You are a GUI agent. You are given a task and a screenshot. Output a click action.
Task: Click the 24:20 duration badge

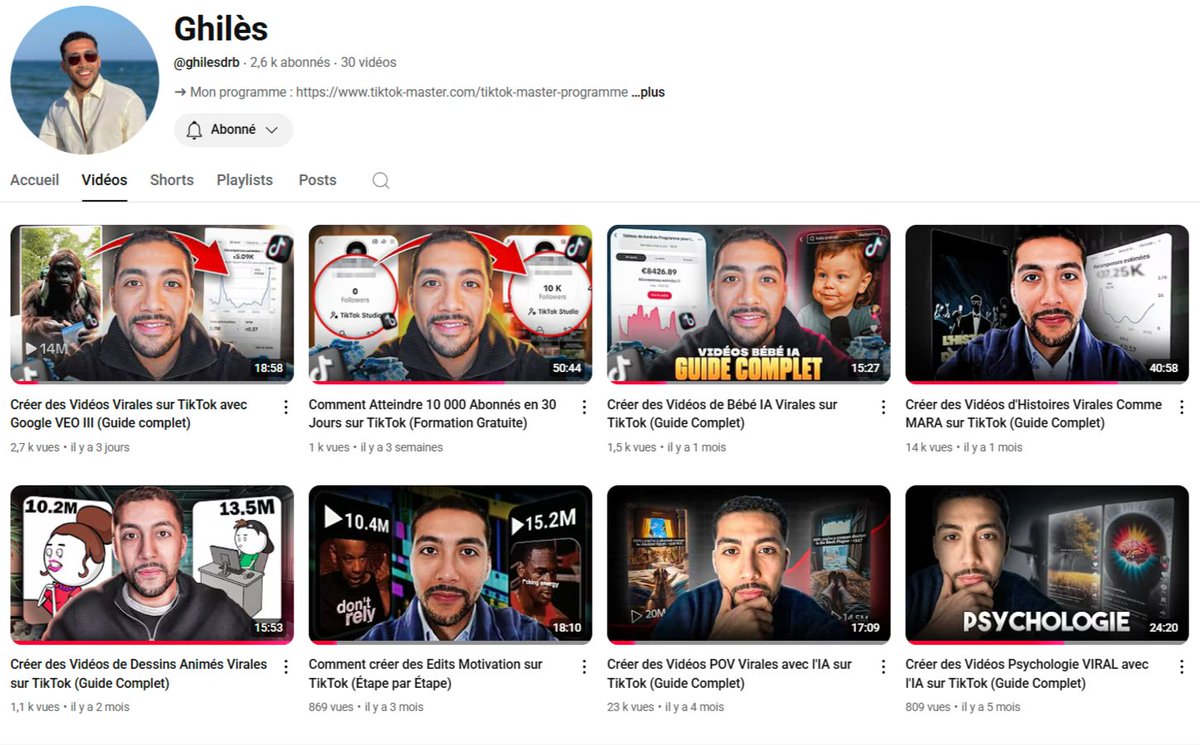tap(1163, 628)
